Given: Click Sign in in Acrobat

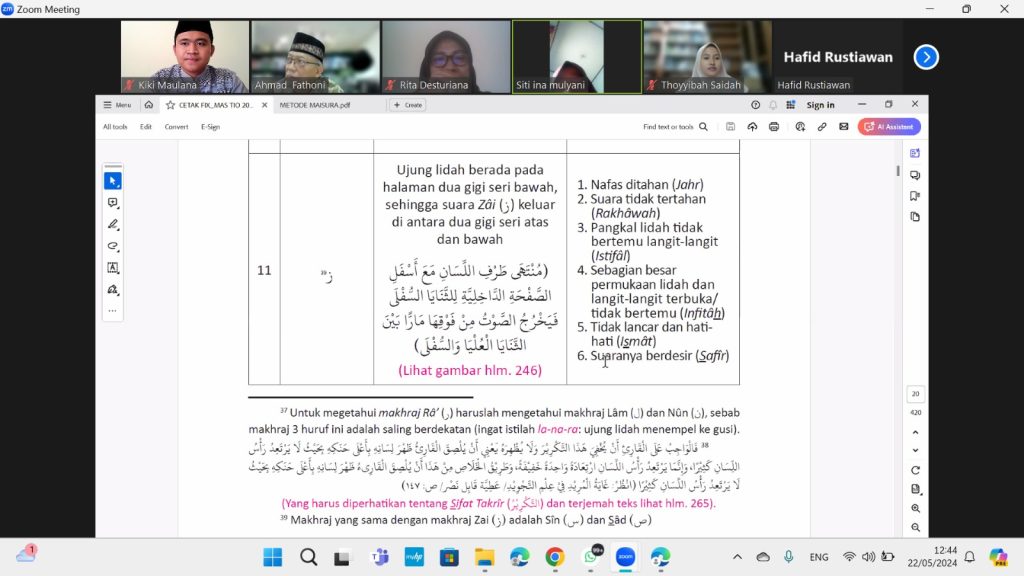Looking at the screenshot, I should [820, 104].
